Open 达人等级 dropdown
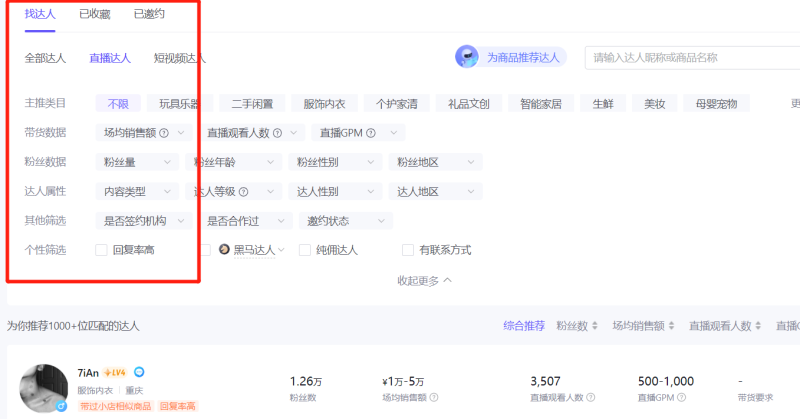This screenshot has width=800, height=419. tap(233, 191)
